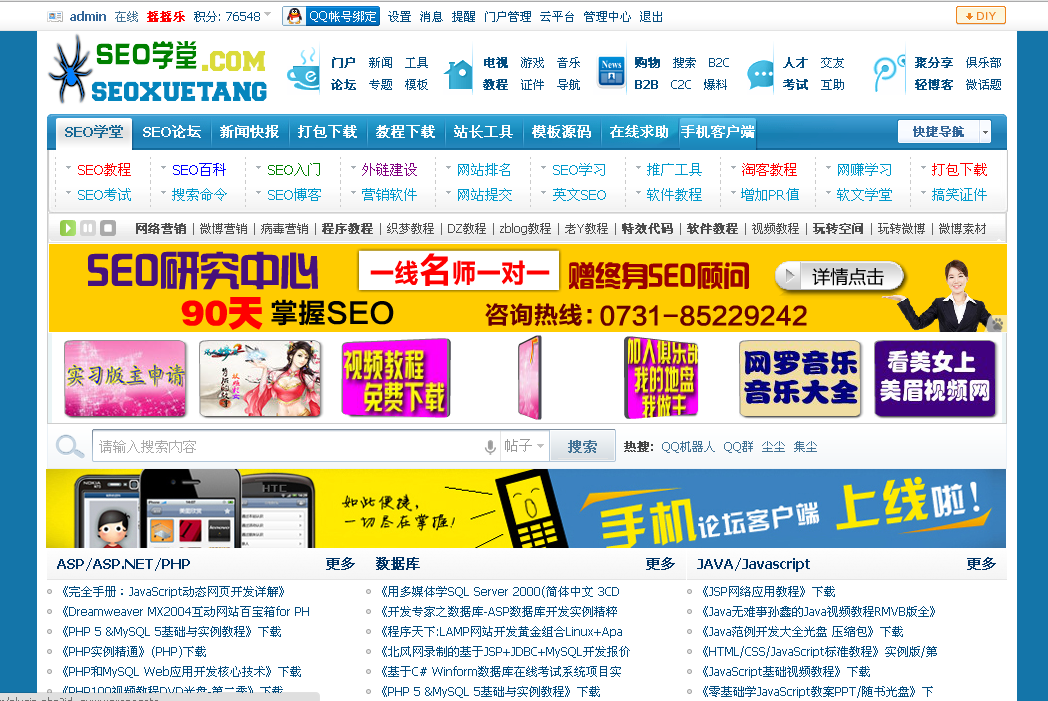Image resolution: width=1048 pixels, height=701 pixels.
Task: Open the 帖子 search type dropdown
Action: pos(523,446)
